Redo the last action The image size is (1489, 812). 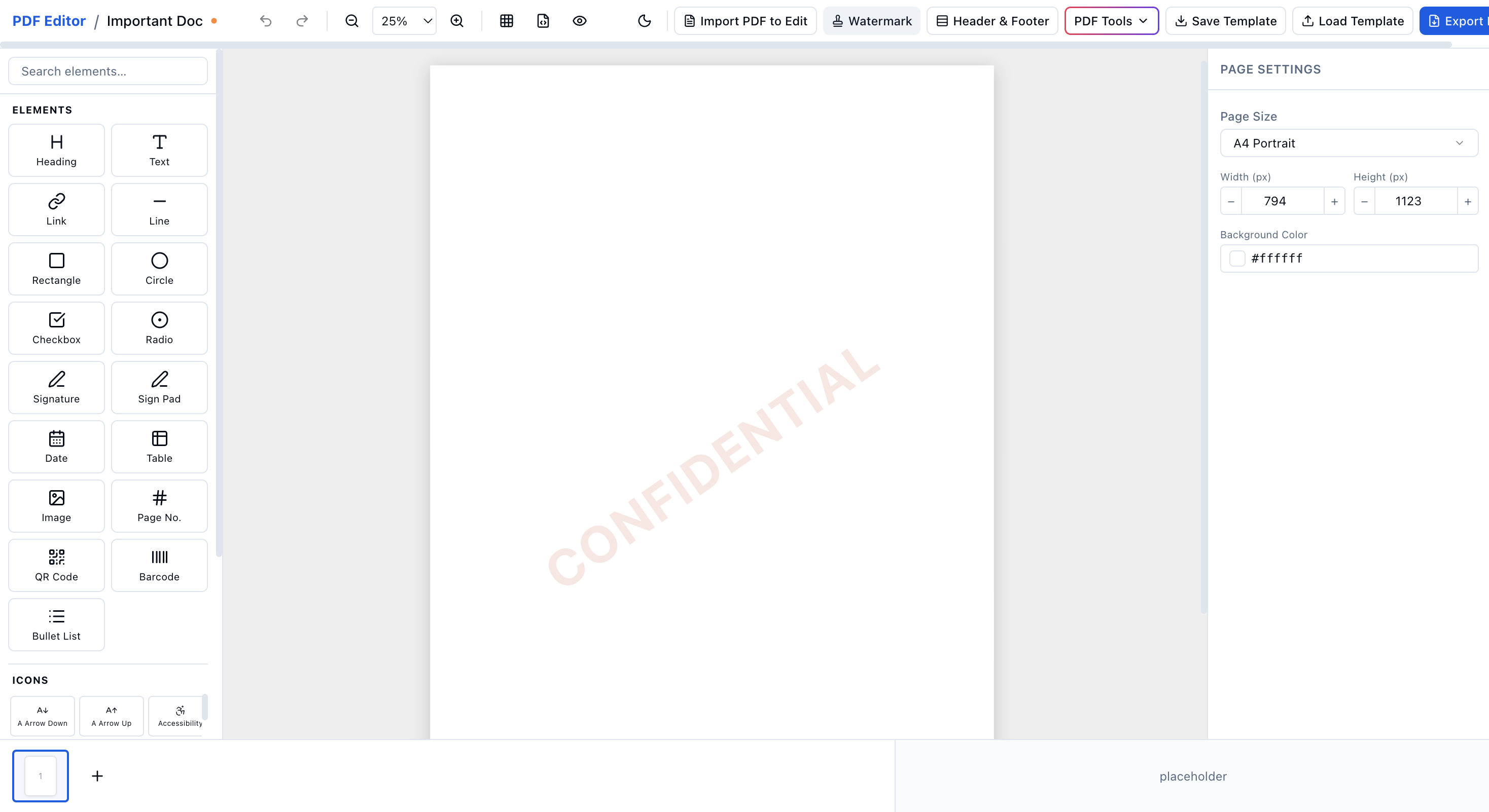click(302, 21)
